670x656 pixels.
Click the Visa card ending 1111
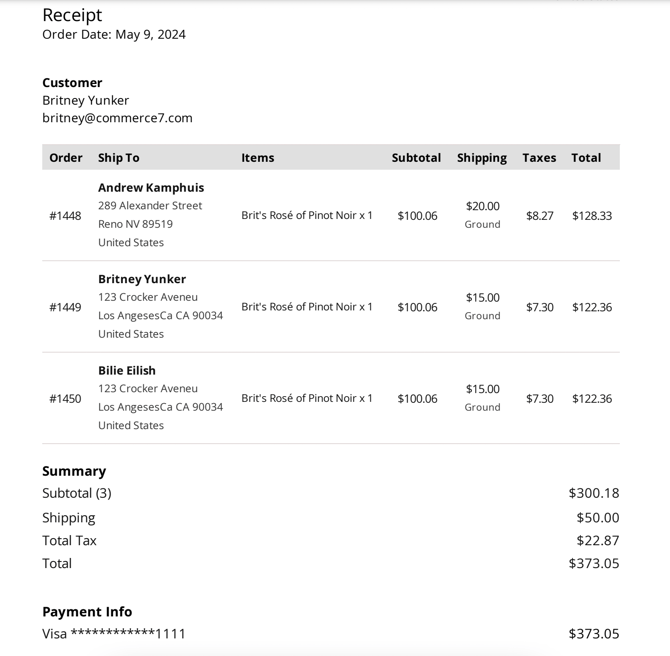tap(114, 634)
